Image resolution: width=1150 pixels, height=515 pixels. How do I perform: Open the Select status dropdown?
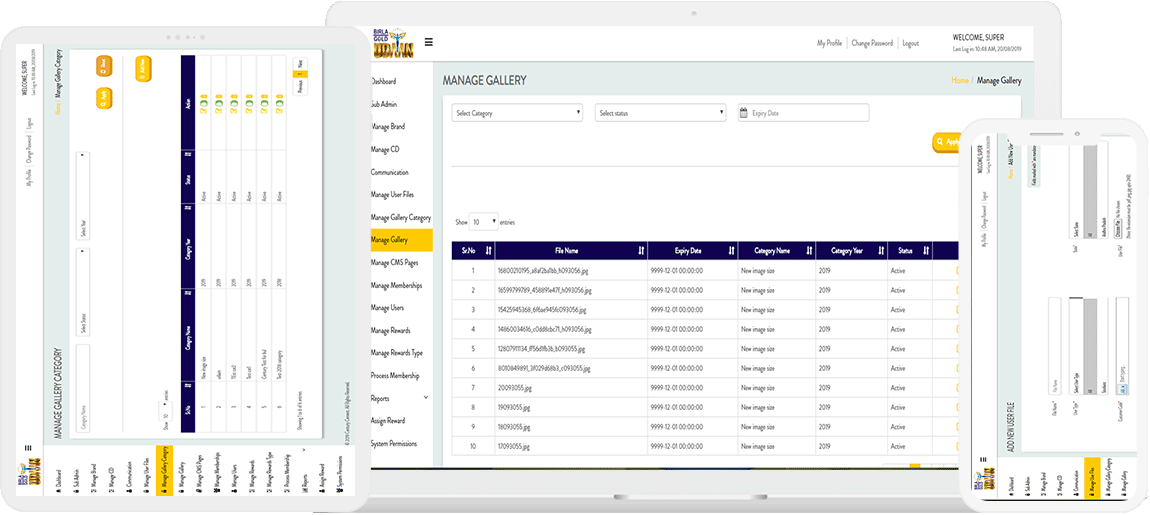pyautogui.click(x=660, y=113)
